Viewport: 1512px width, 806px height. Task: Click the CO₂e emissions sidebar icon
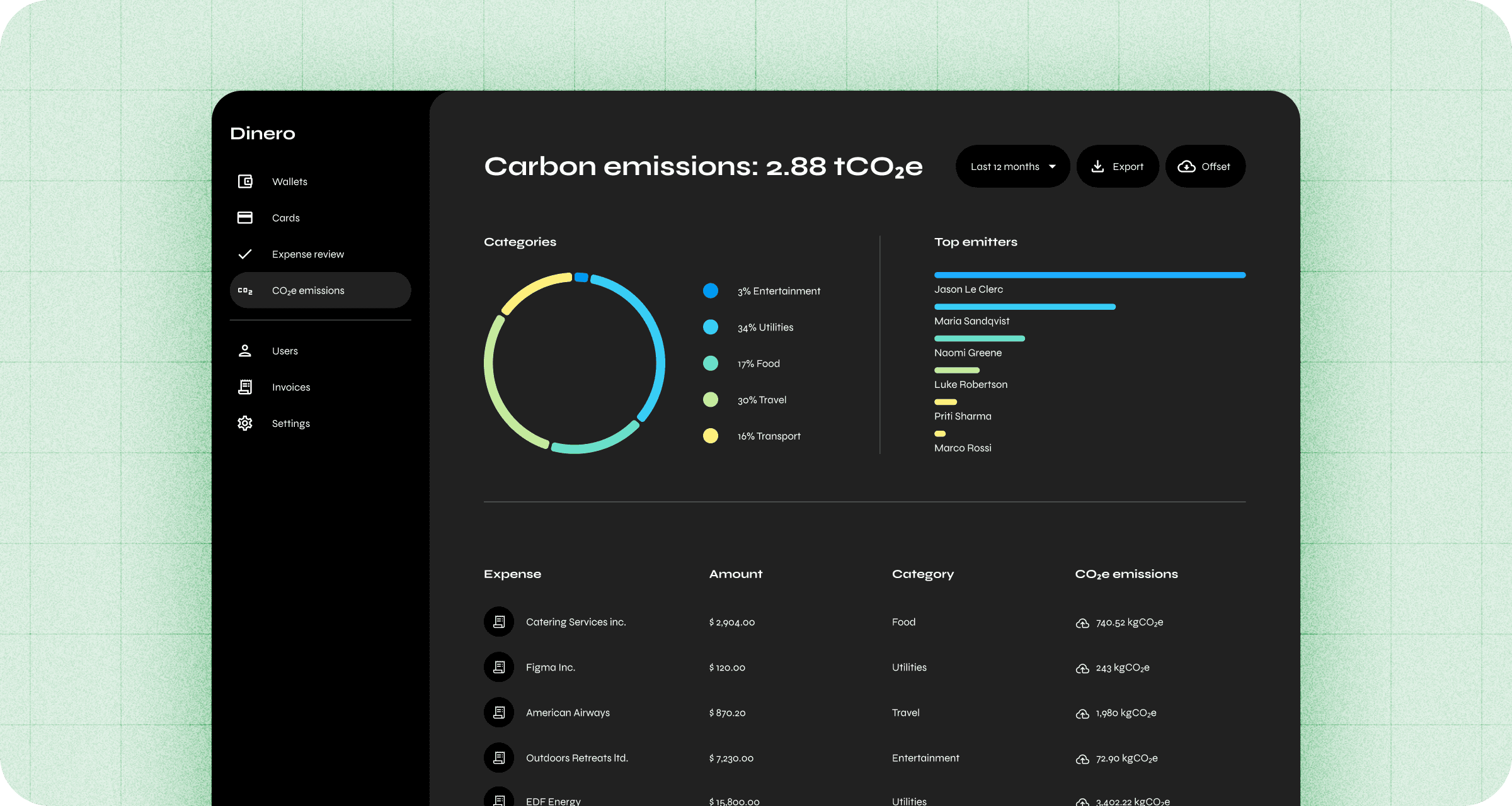pos(246,291)
